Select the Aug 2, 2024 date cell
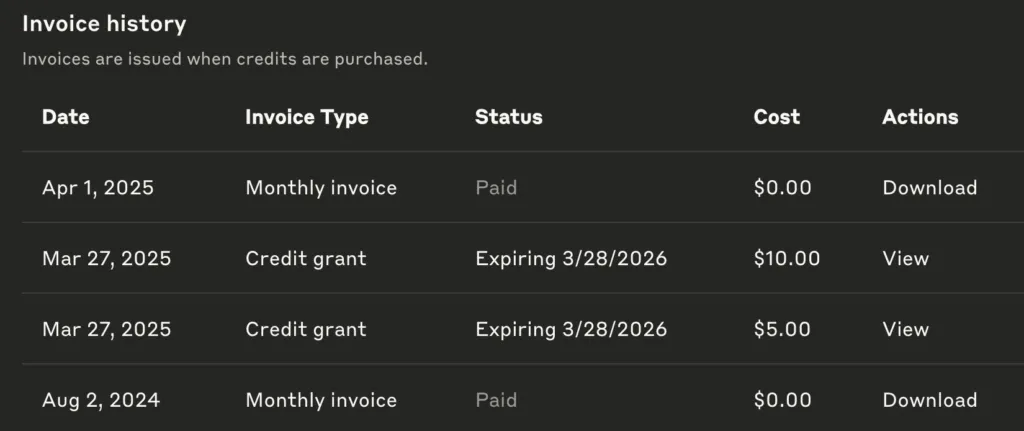 101,400
